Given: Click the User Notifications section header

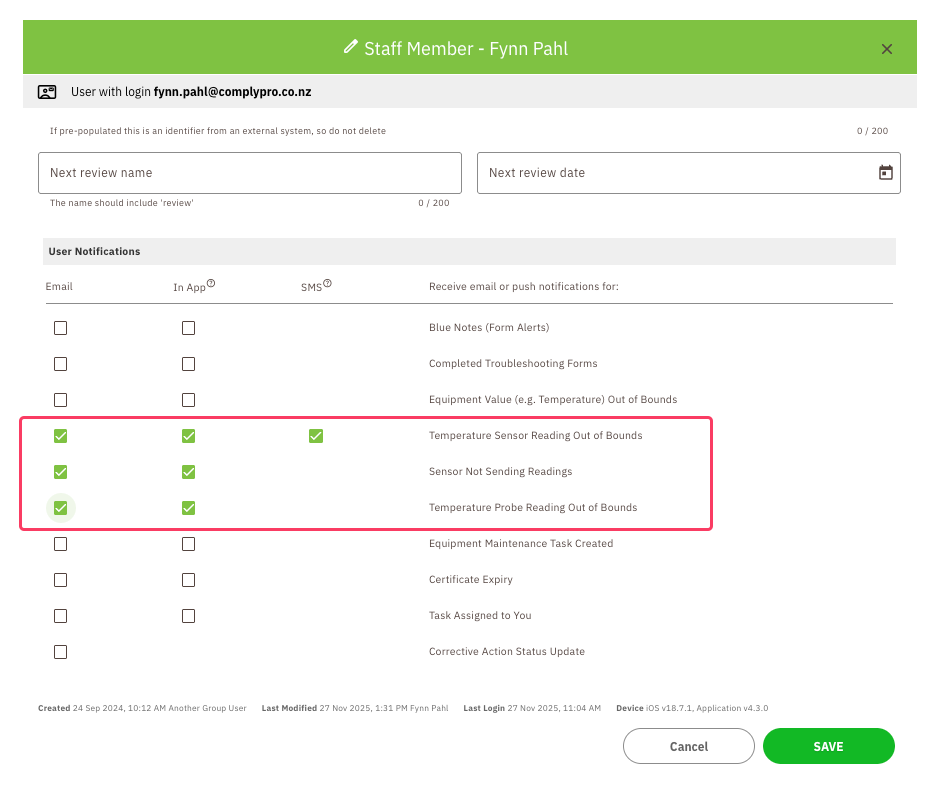Looking at the screenshot, I should tap(469, 252).
